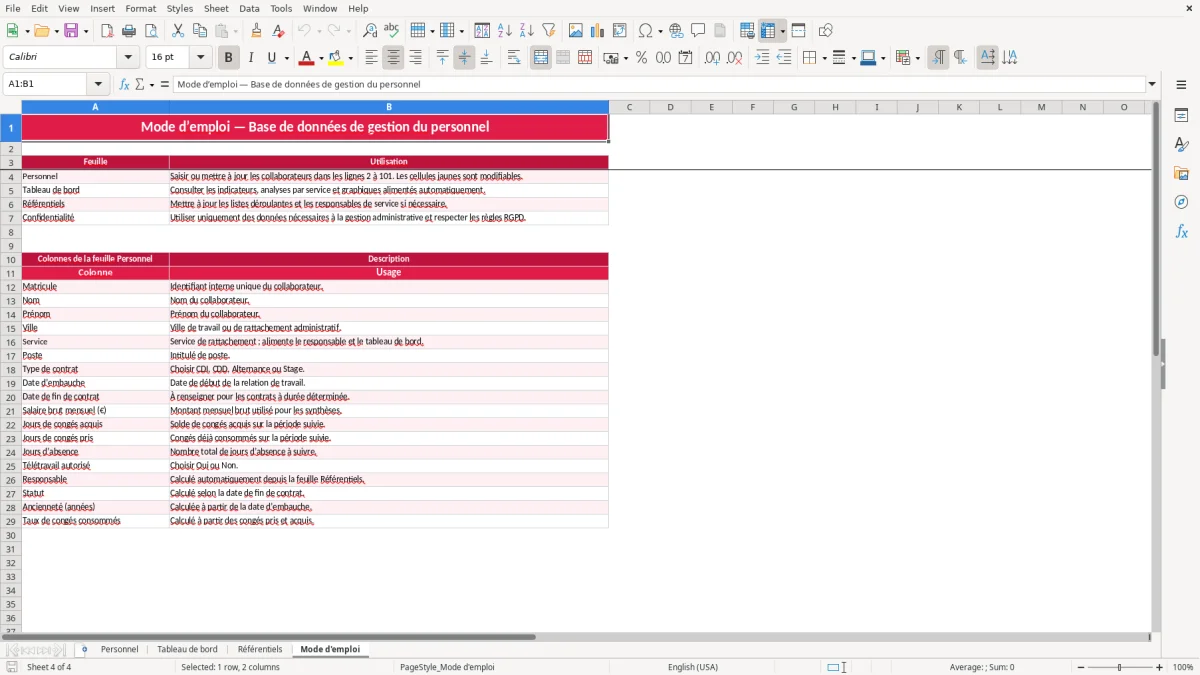
Task: Click the Define Print Area icon
Action: [747, 31]
